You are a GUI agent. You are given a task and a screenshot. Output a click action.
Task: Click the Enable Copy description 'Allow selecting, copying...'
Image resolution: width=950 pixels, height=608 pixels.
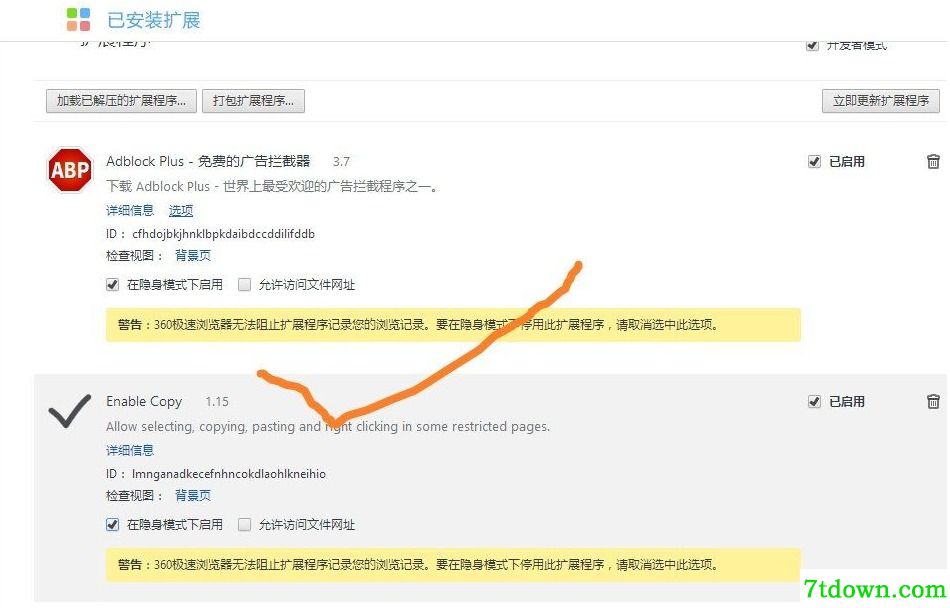[x=328, y=426]
